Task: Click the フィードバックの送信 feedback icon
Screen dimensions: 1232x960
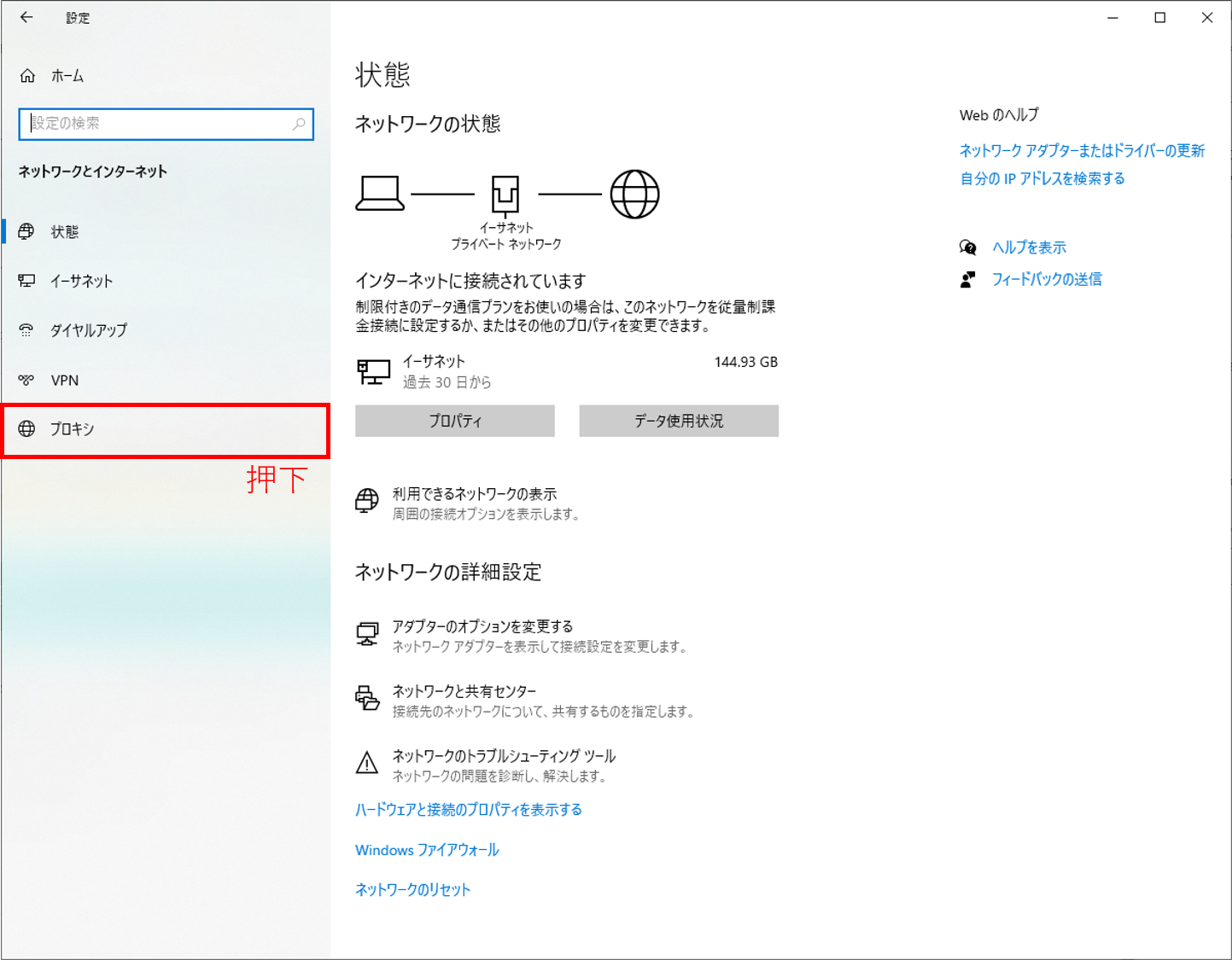Action: [968, 279]
